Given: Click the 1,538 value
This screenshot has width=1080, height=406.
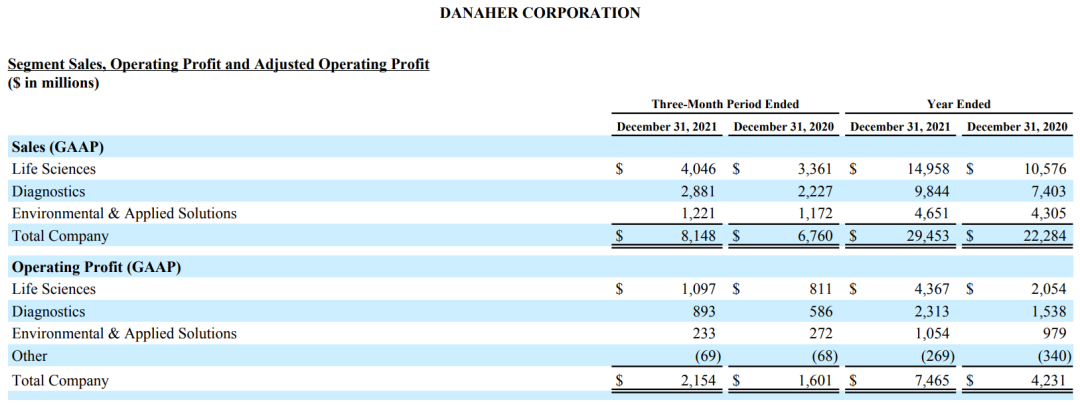Looking at the screenshot, I should (1048, 312).
